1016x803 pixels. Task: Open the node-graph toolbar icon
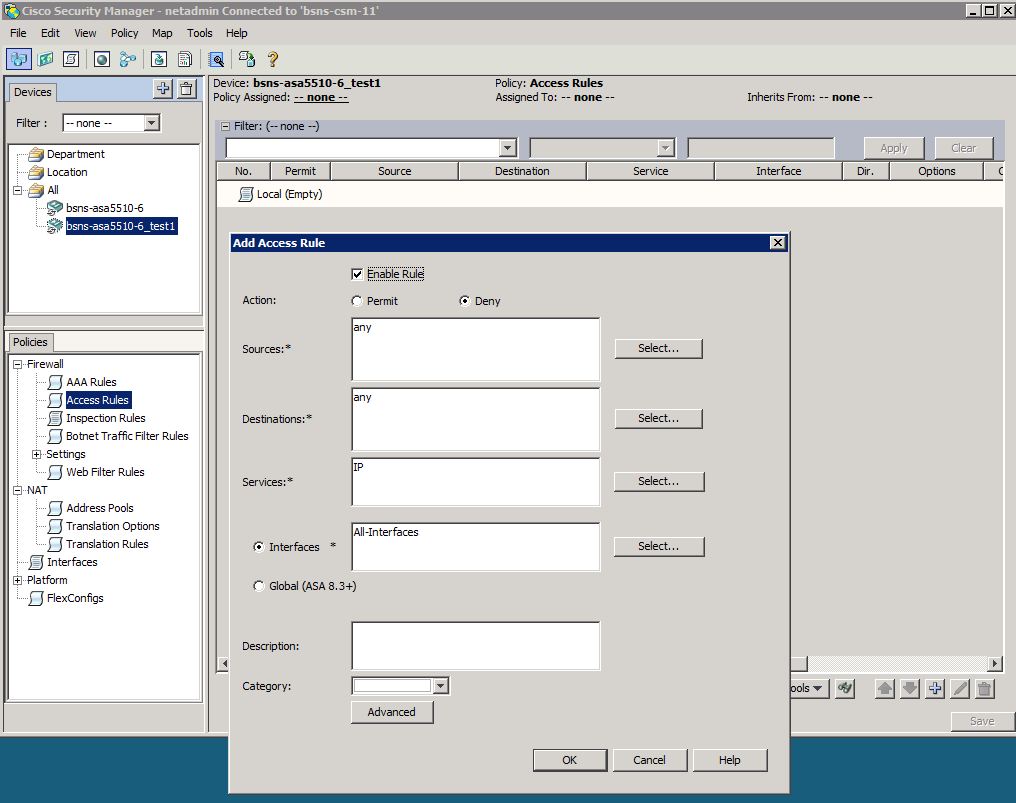[128, 59]
